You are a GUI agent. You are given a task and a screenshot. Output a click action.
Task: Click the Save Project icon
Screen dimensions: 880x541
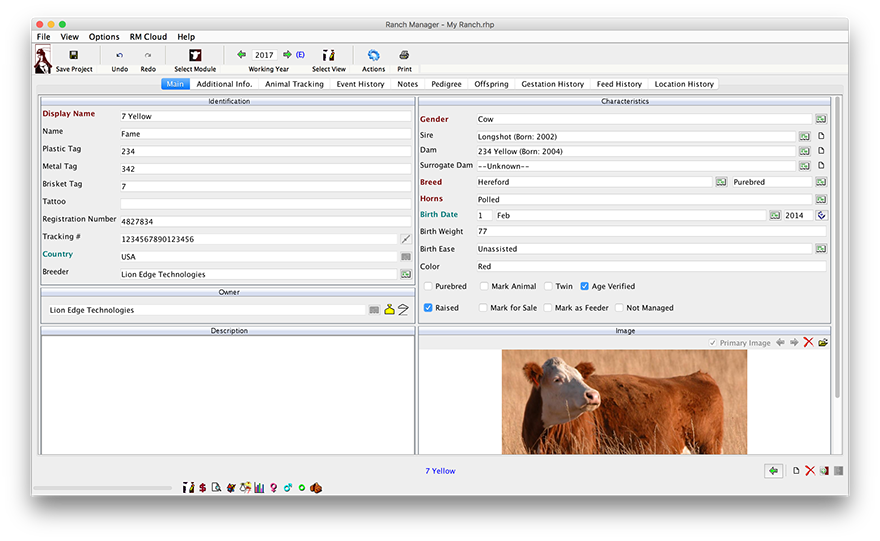[74, 56]
